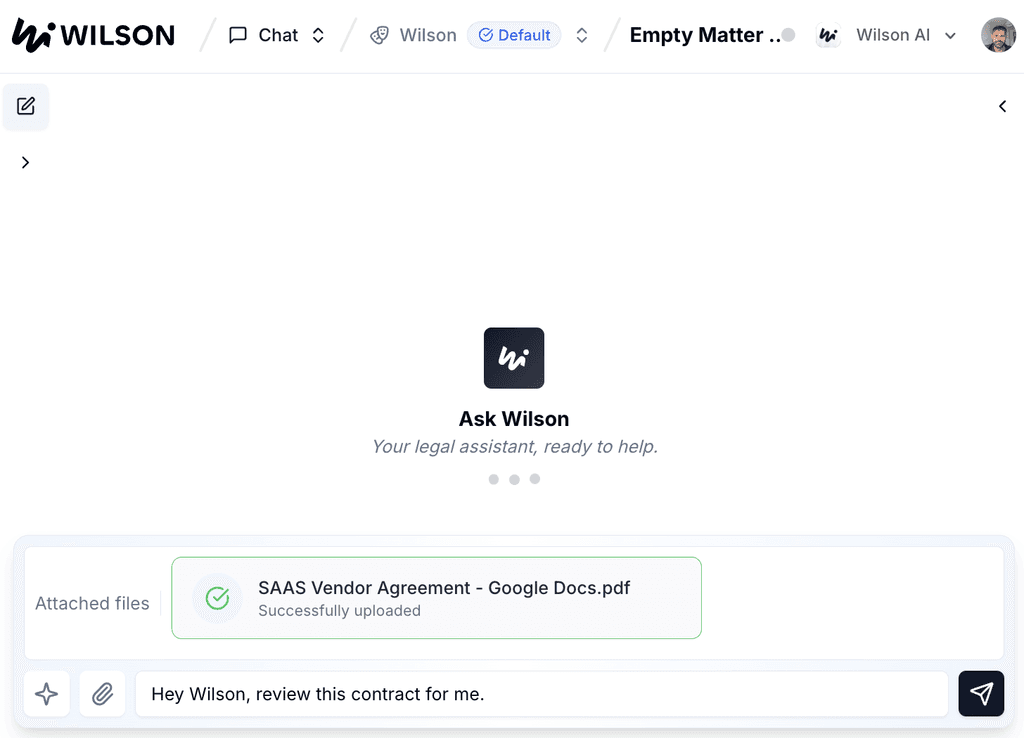Click the Wilson logo in header
This screenshot has height=738, width=1024.
point(93,35)
